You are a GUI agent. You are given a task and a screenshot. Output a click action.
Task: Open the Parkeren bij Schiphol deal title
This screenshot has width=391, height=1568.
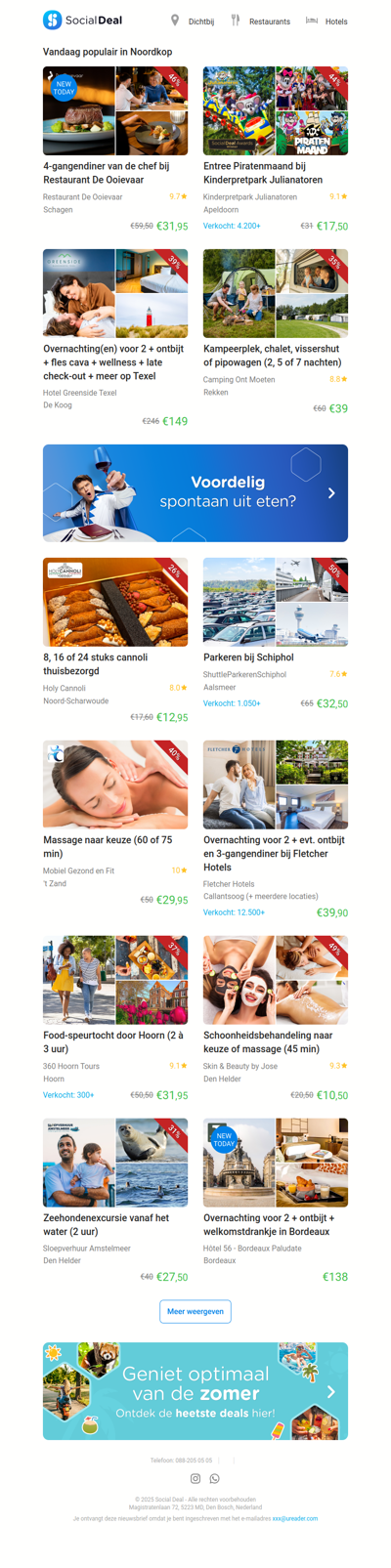248,657
